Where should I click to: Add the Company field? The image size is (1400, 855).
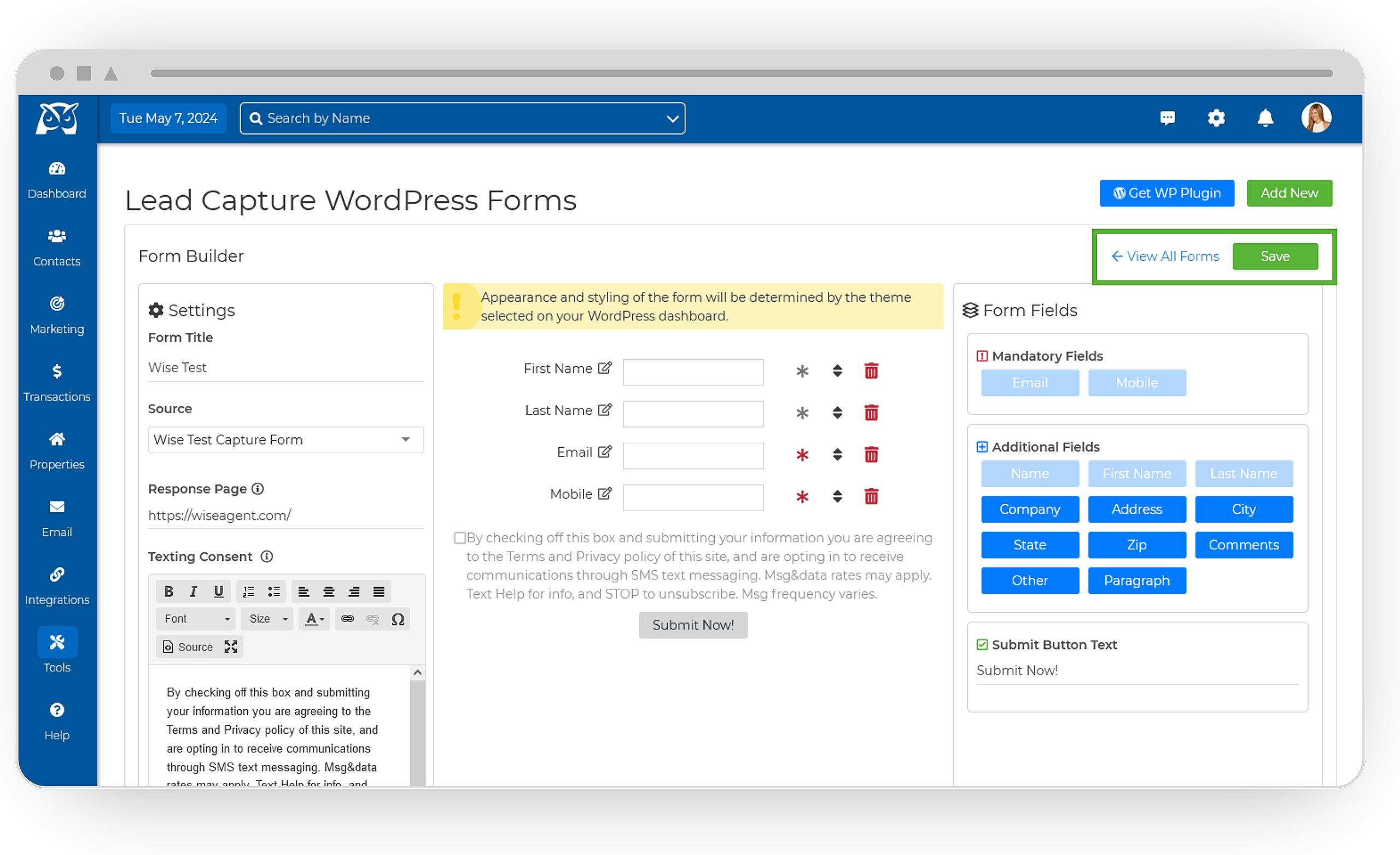click(x=1030, y=509)
